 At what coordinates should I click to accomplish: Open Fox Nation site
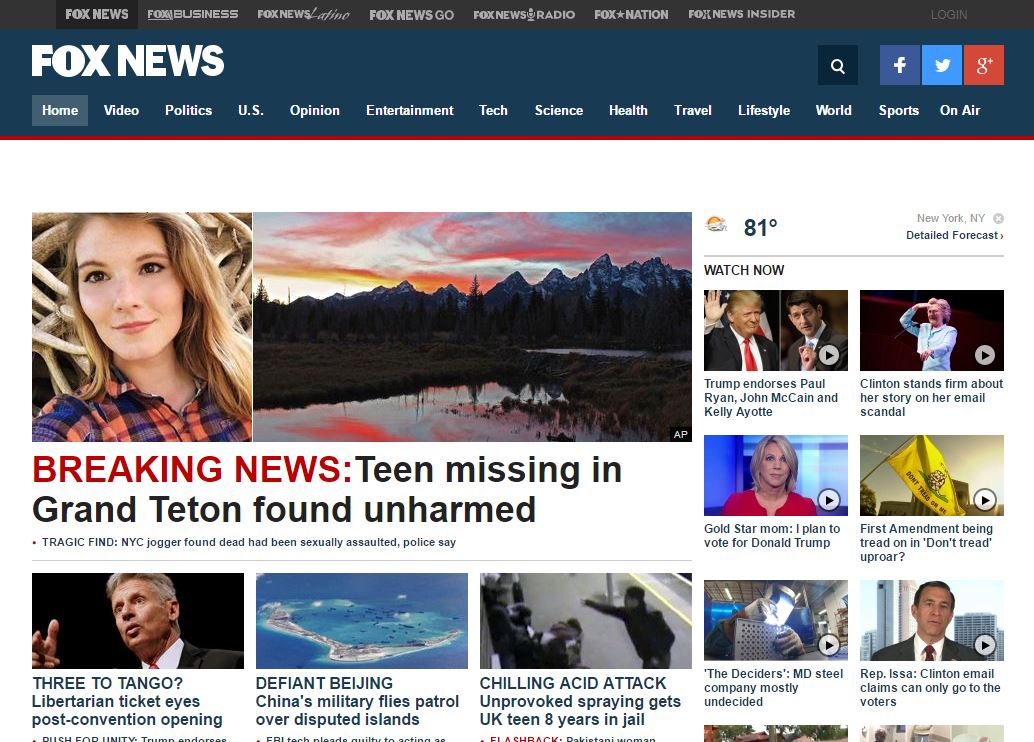coord(631,15)
